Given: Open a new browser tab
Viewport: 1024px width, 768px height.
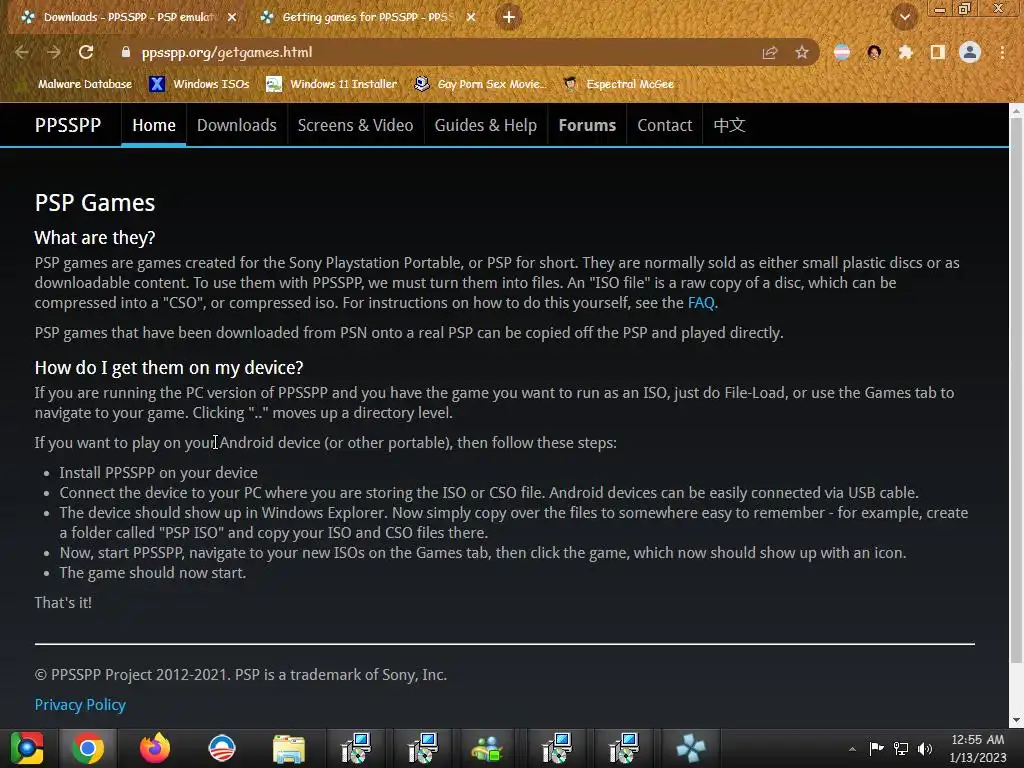Looking at the screenshot, I should click(509, 17).
